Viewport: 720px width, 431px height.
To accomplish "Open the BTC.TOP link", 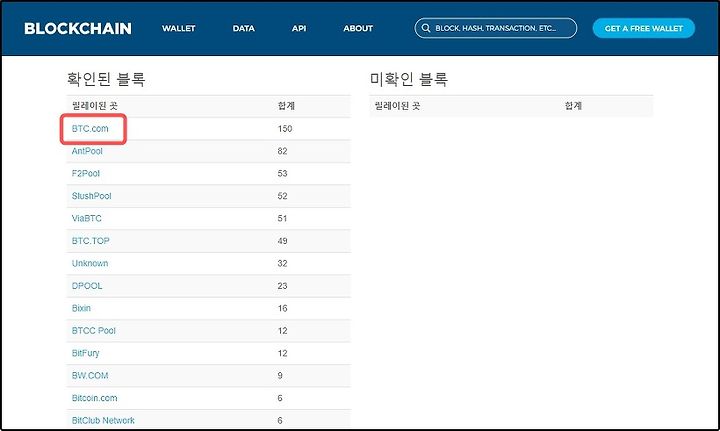I will point(90,241).
